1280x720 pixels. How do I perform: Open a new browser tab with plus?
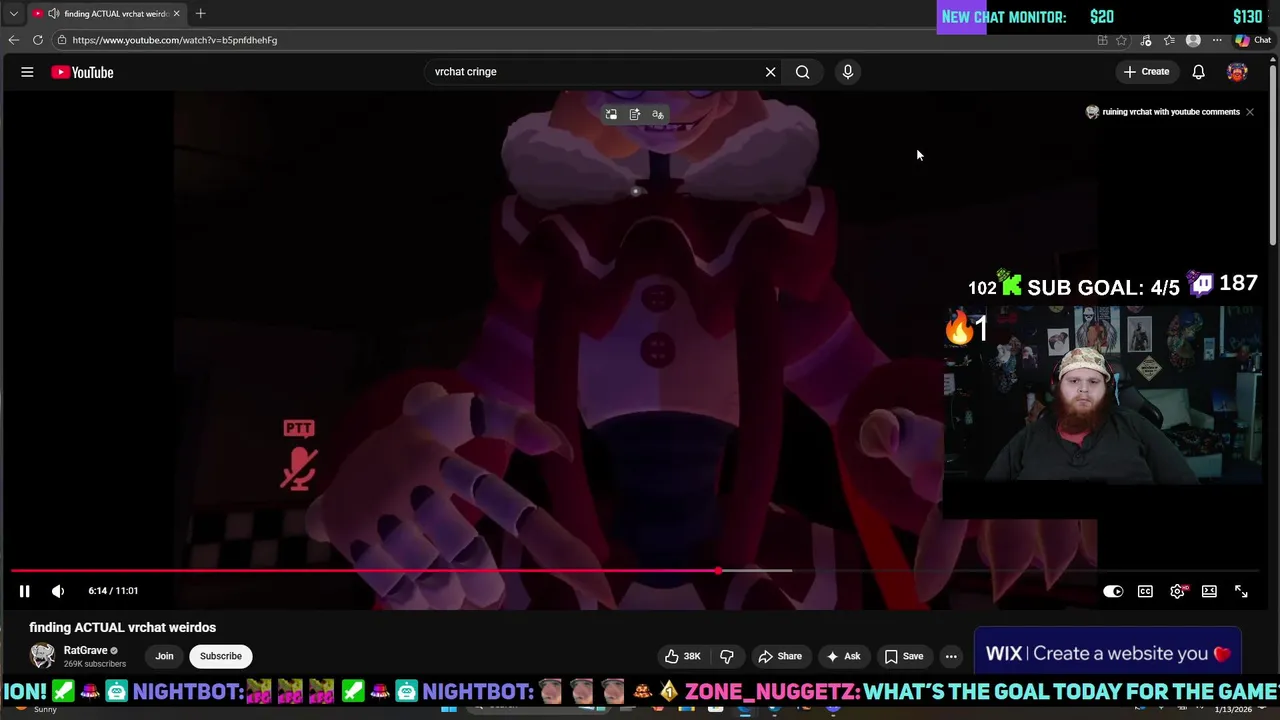coord(200,14)
